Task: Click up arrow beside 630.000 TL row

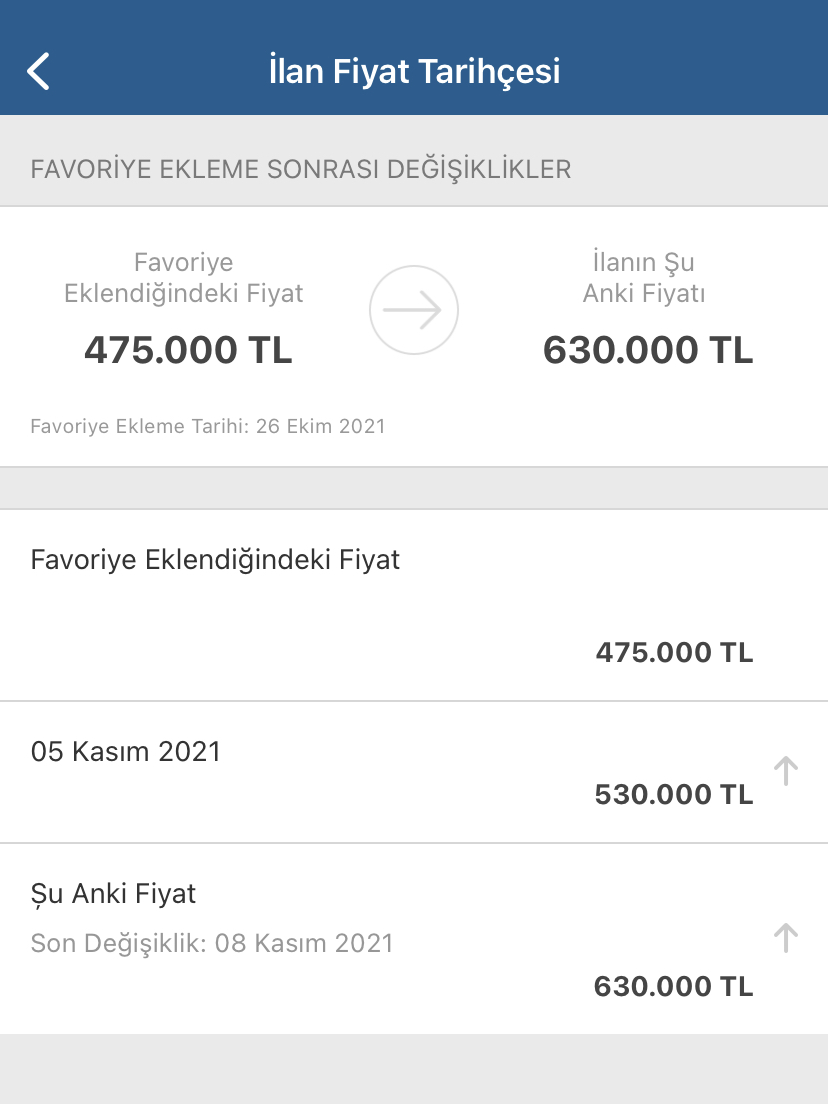Action: pyautogui.click(x=786, y=938)
